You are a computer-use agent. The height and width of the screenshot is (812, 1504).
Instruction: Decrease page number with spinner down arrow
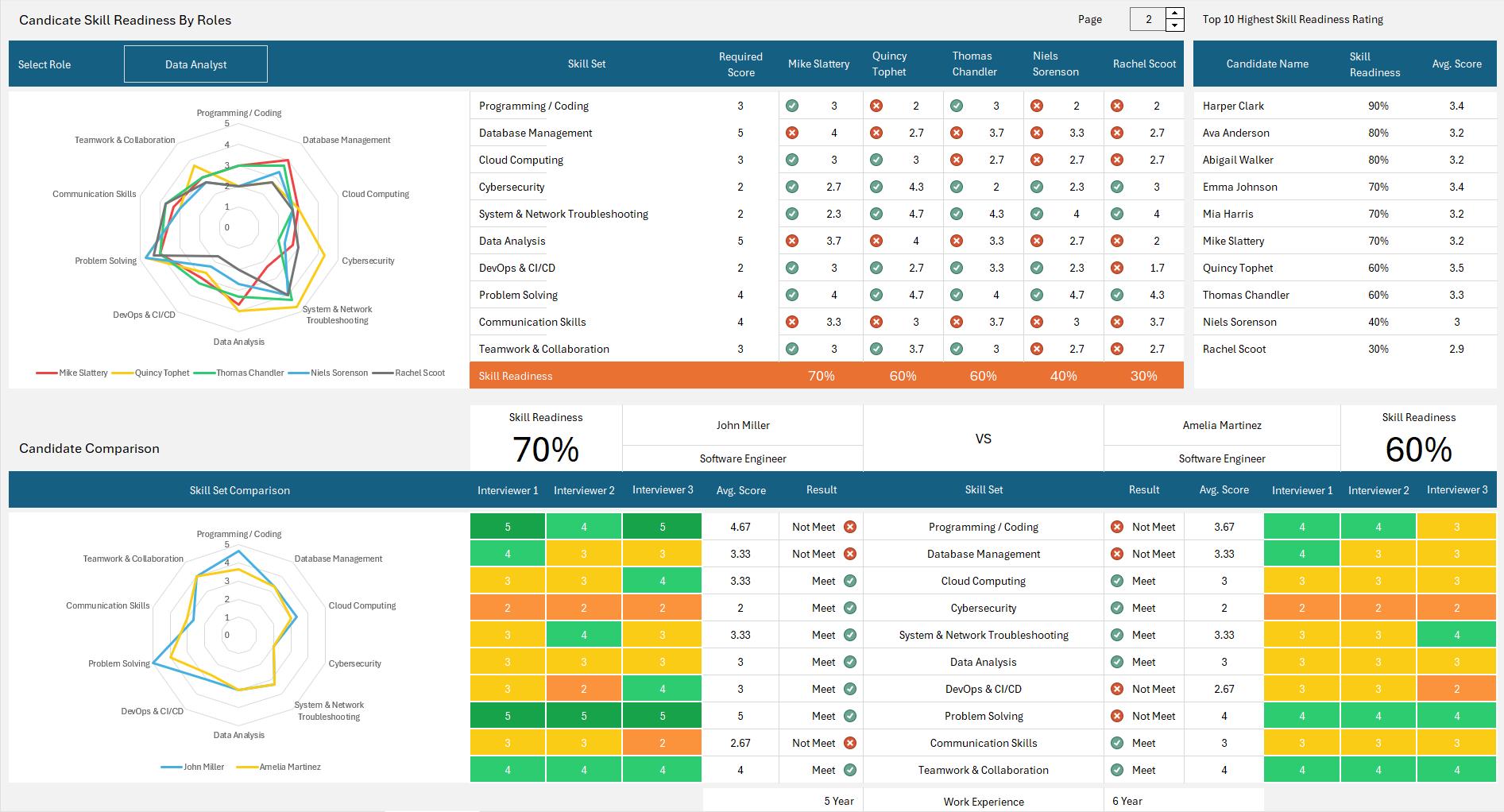(x=1175, y=25)
